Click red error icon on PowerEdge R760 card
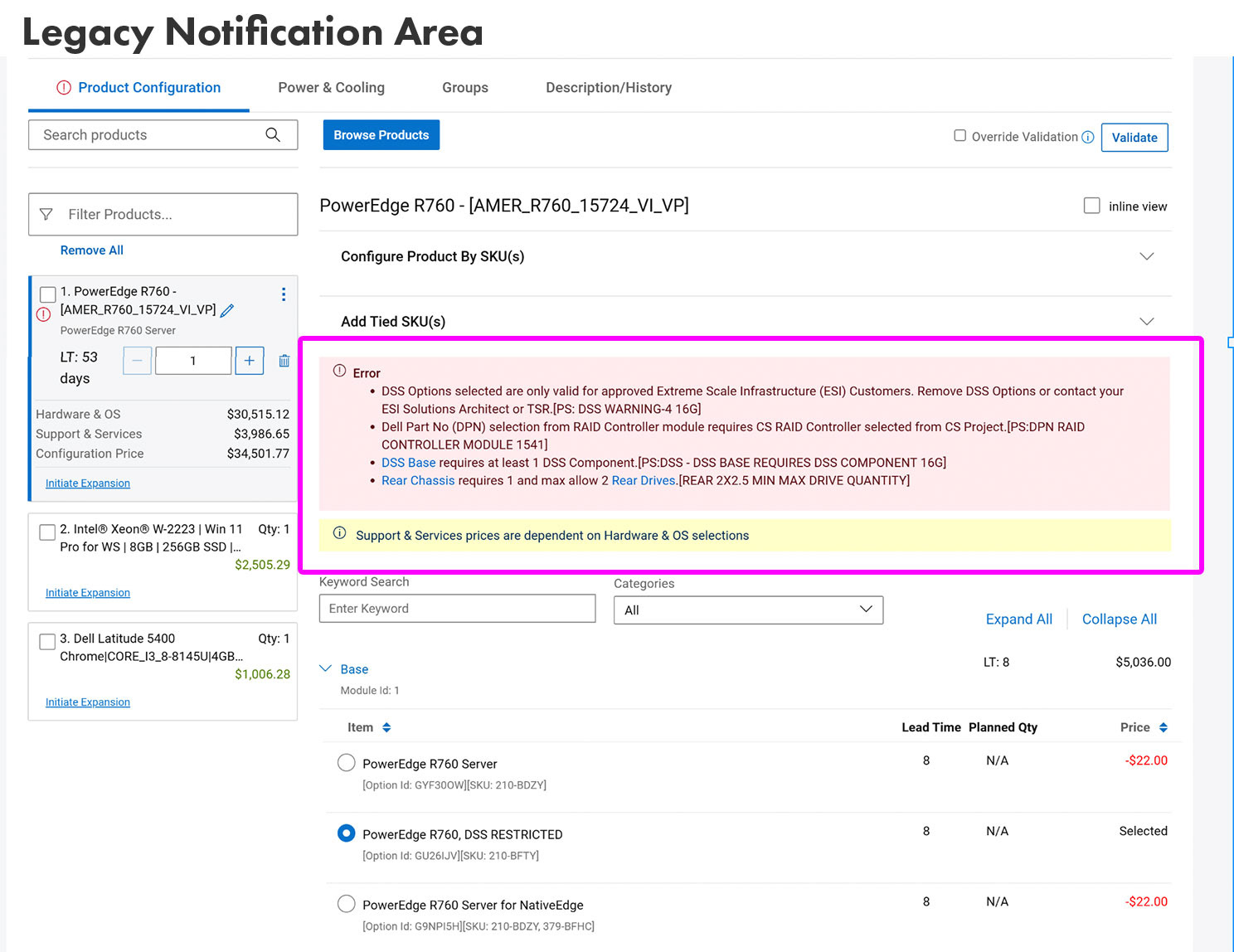The image size is (1234, 952). tap(44, 314)
